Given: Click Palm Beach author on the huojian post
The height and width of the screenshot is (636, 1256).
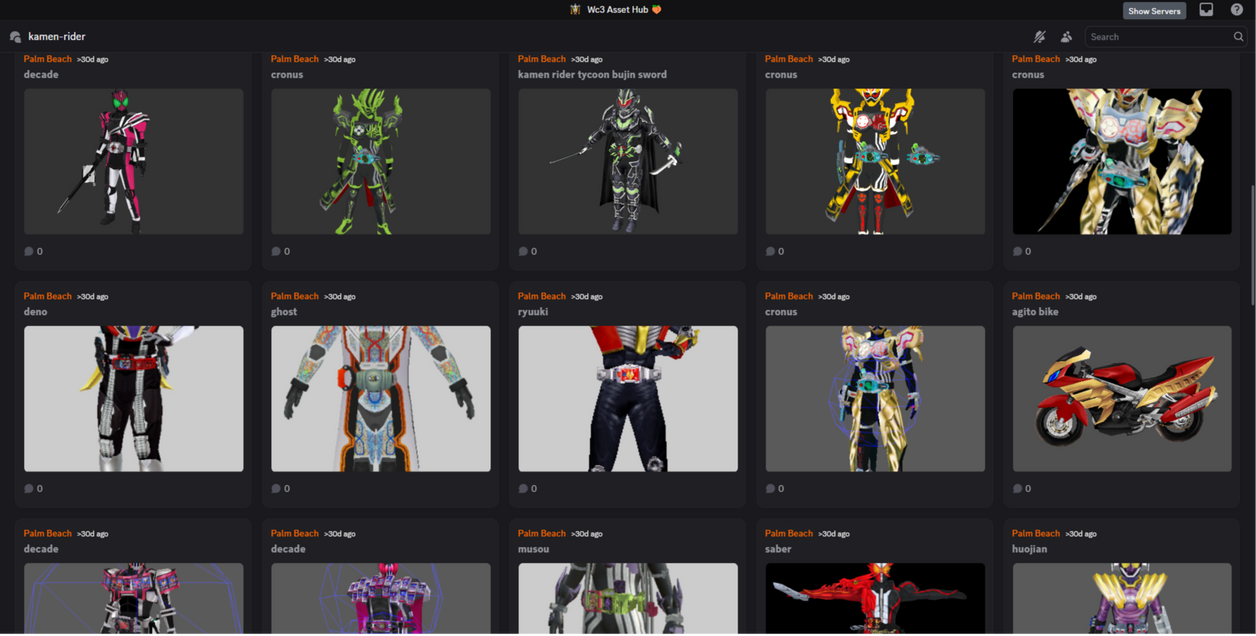Looking at the screenshot, I should pos(1036,533).
